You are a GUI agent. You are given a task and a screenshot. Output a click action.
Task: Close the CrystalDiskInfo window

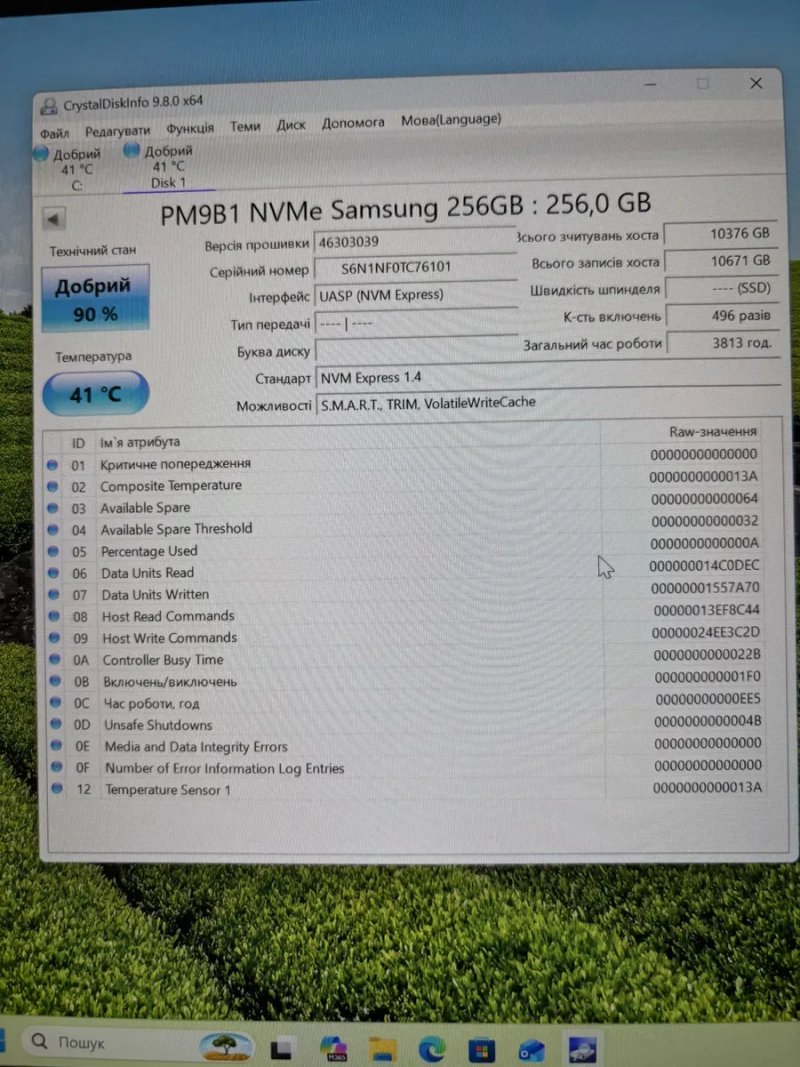[x=756, y=83]
